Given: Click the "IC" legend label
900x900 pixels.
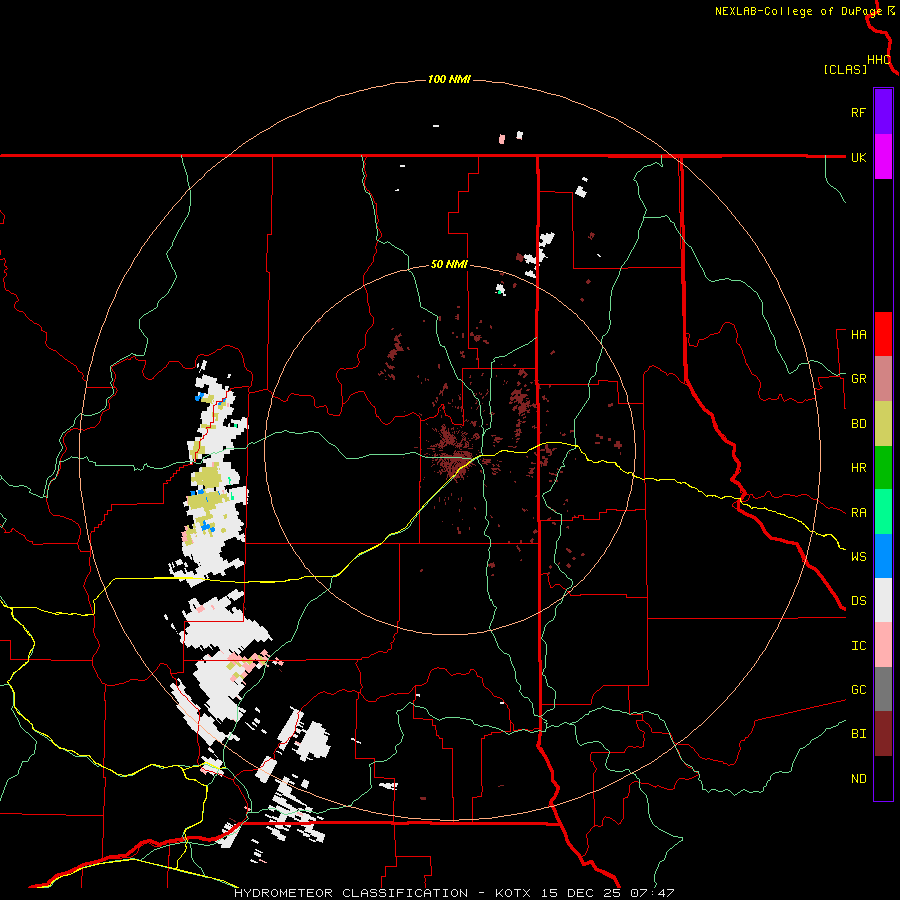Looking at the screenshot, I should (858, 646).
